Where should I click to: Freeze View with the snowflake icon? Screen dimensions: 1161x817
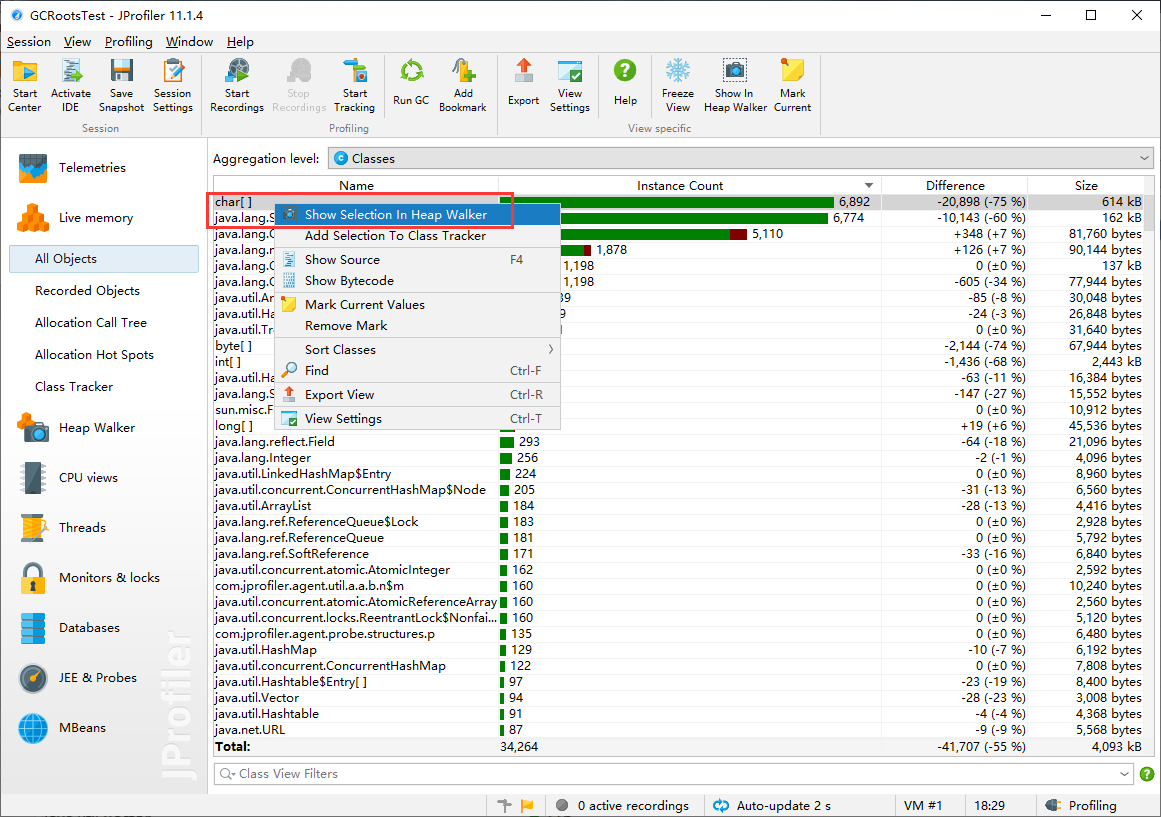coord(677,85)
